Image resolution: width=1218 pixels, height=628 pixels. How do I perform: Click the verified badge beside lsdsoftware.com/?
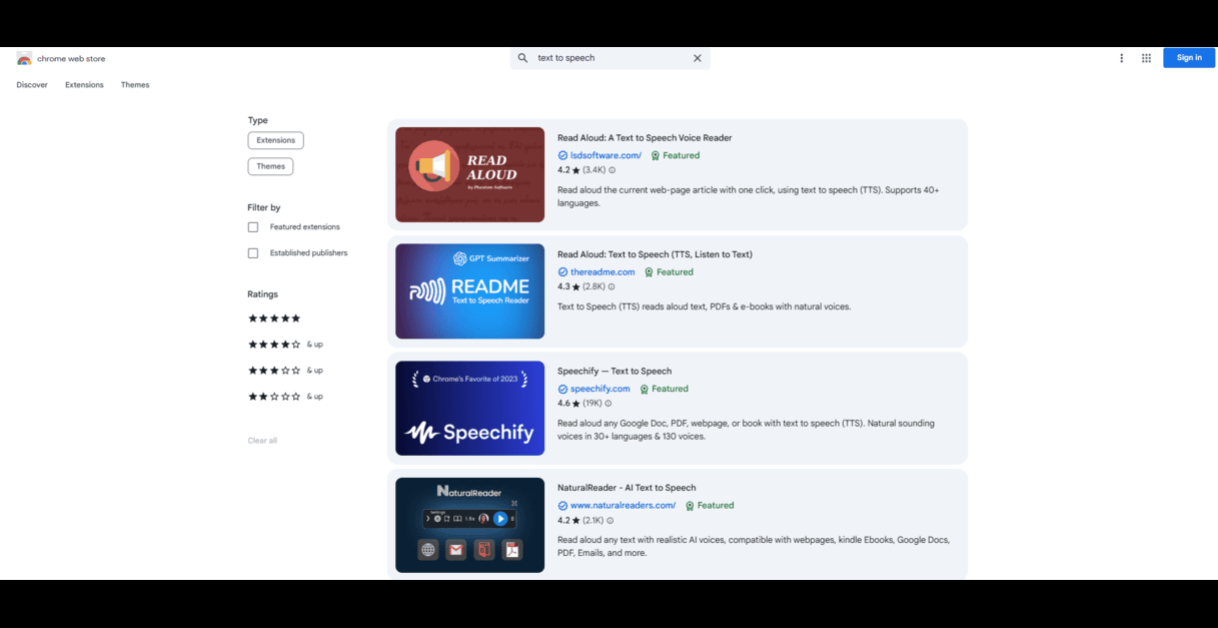(x=563, y=156)
